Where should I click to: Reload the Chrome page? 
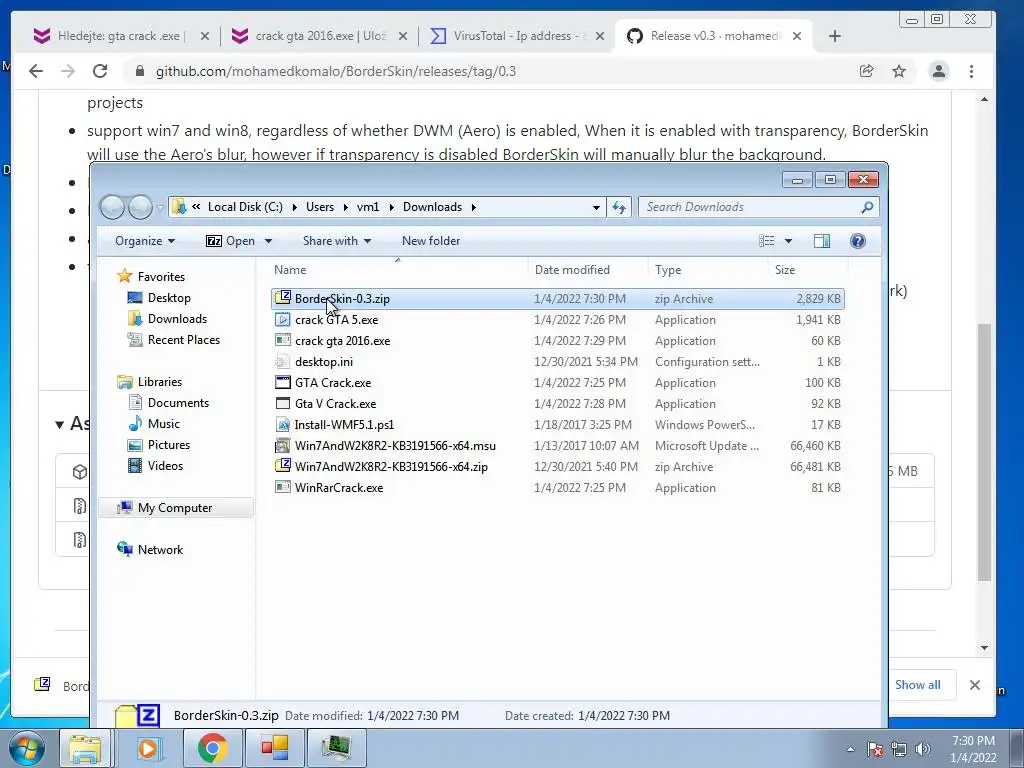pos(100,71)
